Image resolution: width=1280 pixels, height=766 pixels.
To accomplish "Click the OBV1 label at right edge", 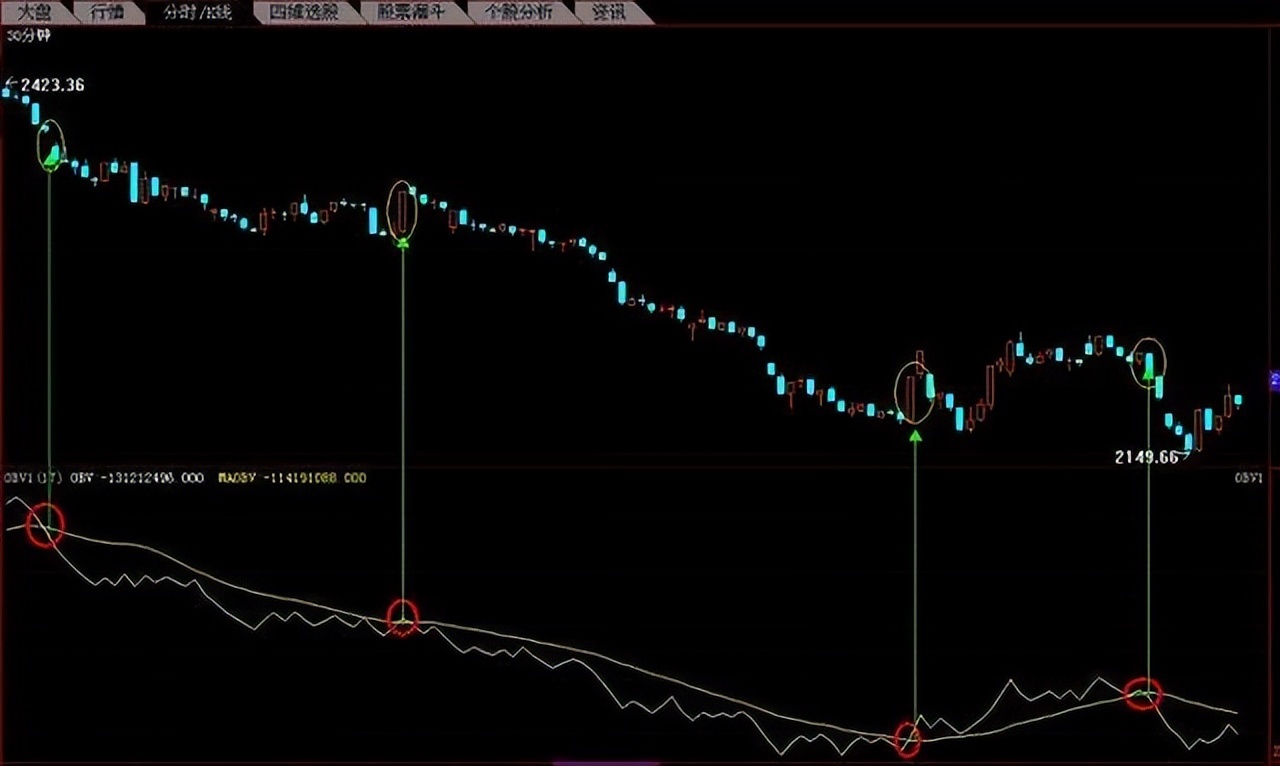I will (1249, 478).
